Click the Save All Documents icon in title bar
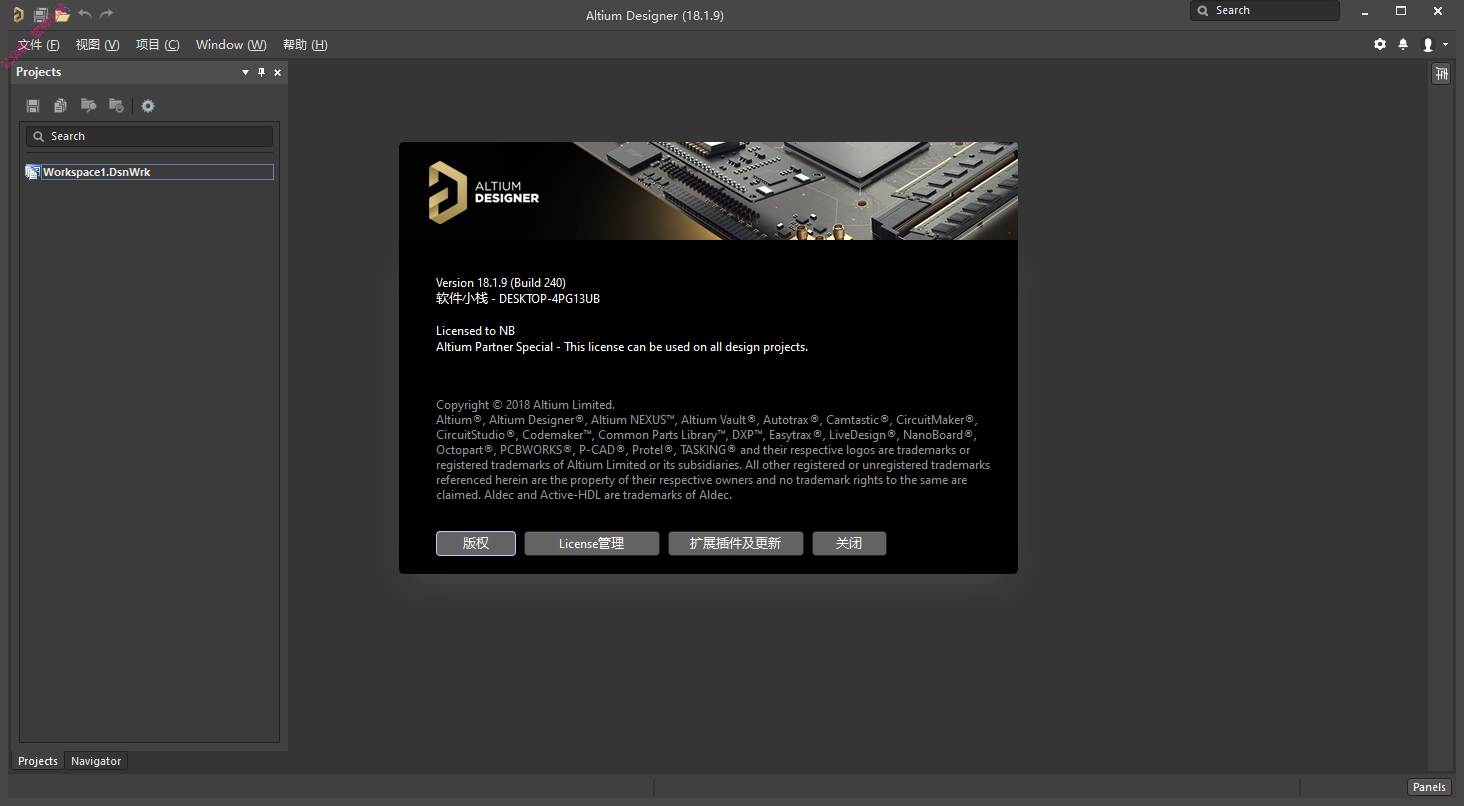 [x=41, y=14]
